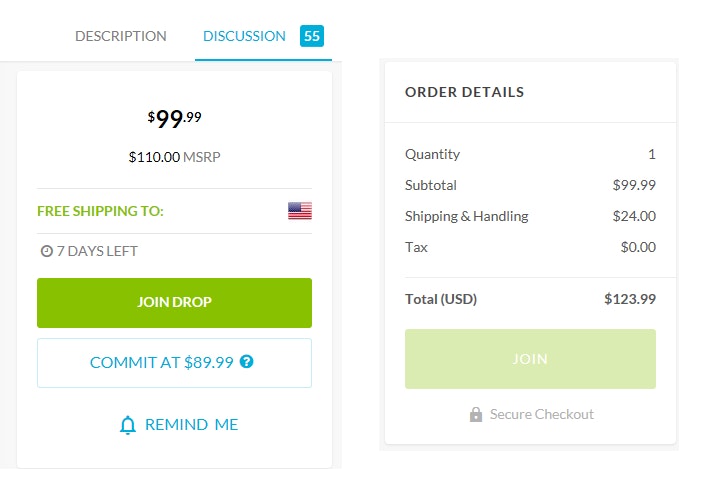
Task: Click the question mark help icon
Action: point(247,362)
